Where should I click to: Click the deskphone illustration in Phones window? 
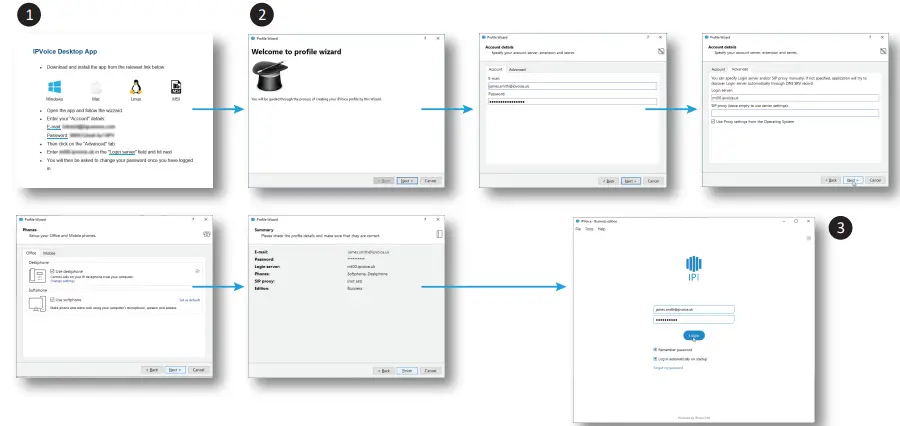pos(37,276)
